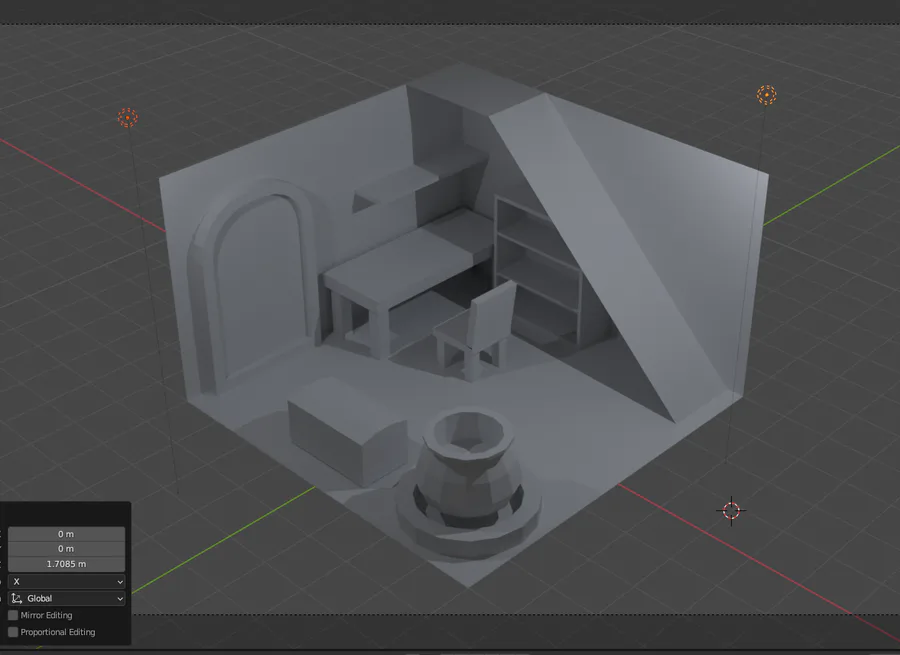The height and width of the screenshot is (655, 900).
Task: Enable the Mirror Editing checkbox
Action: [13, 615]
